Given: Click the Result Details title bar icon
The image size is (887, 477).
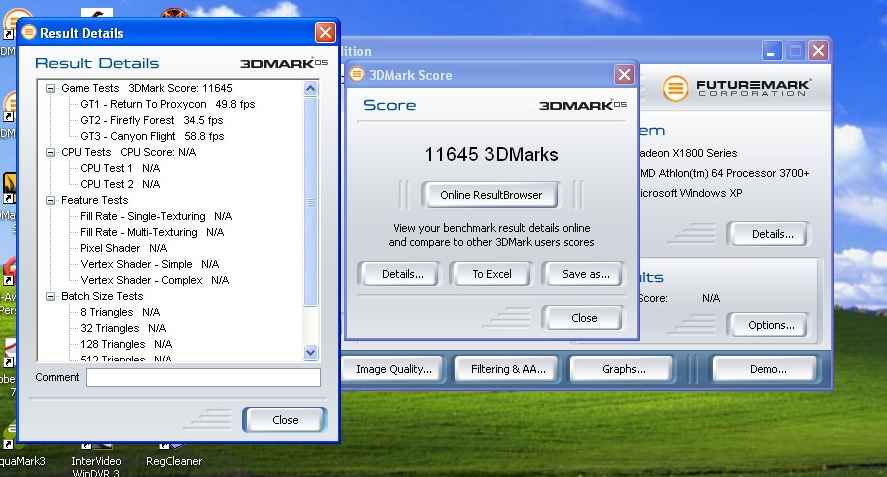Looking at the screenshot, I should [28, 33].
